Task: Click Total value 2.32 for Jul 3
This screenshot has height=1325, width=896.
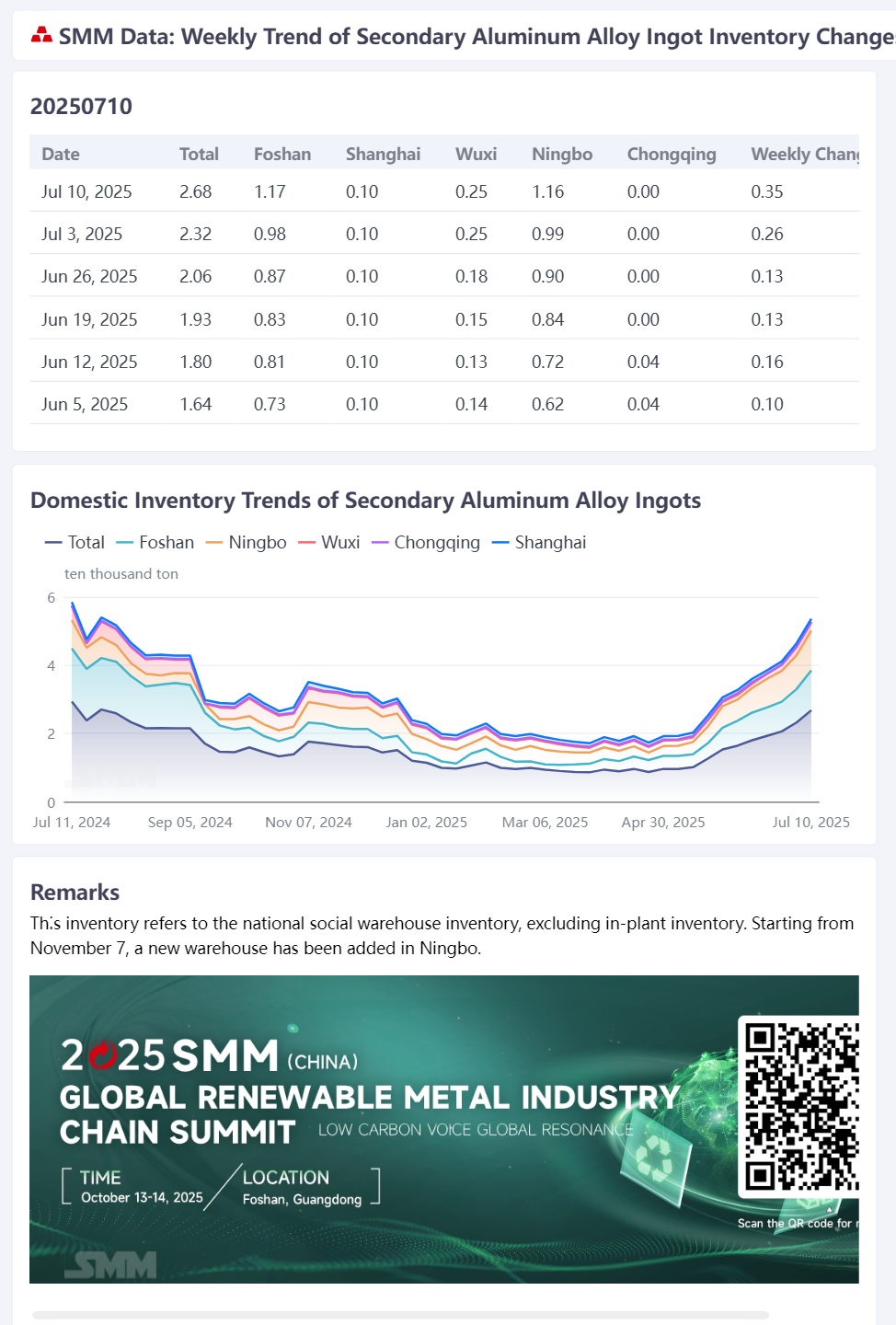Action: pyautogui.click(x=195, y=234)
